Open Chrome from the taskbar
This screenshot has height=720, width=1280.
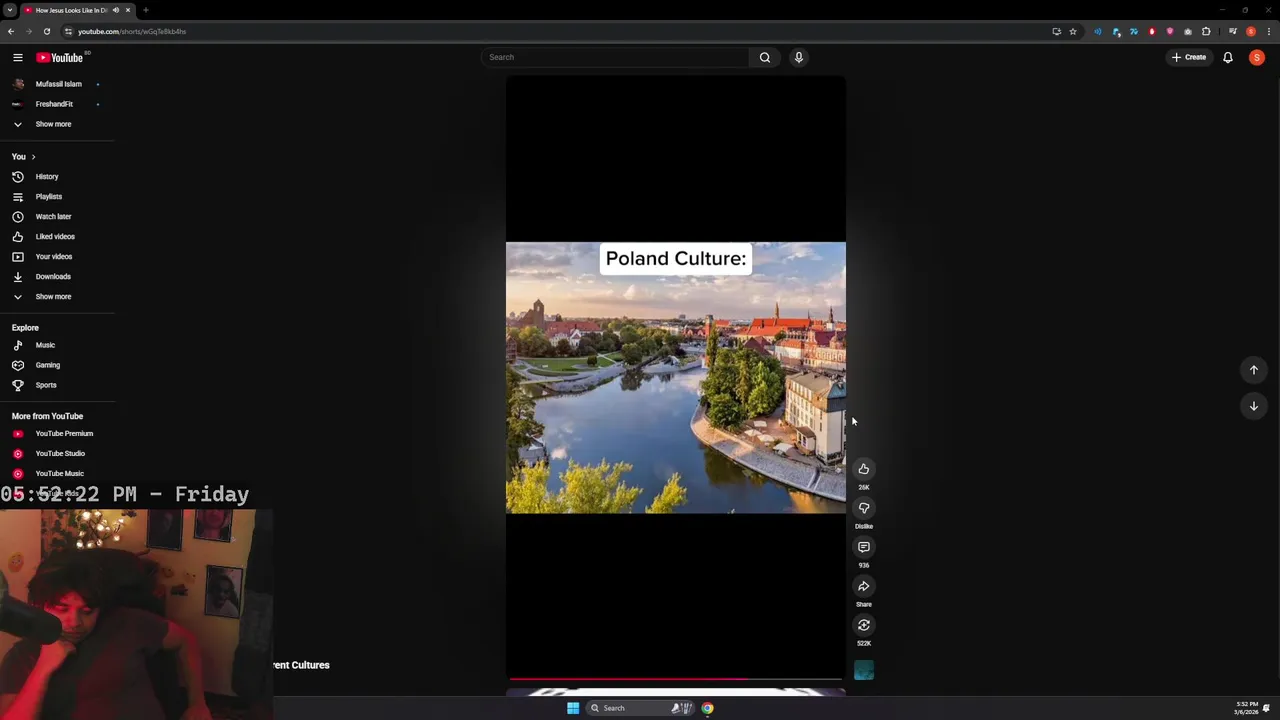(x=707, y=708)
